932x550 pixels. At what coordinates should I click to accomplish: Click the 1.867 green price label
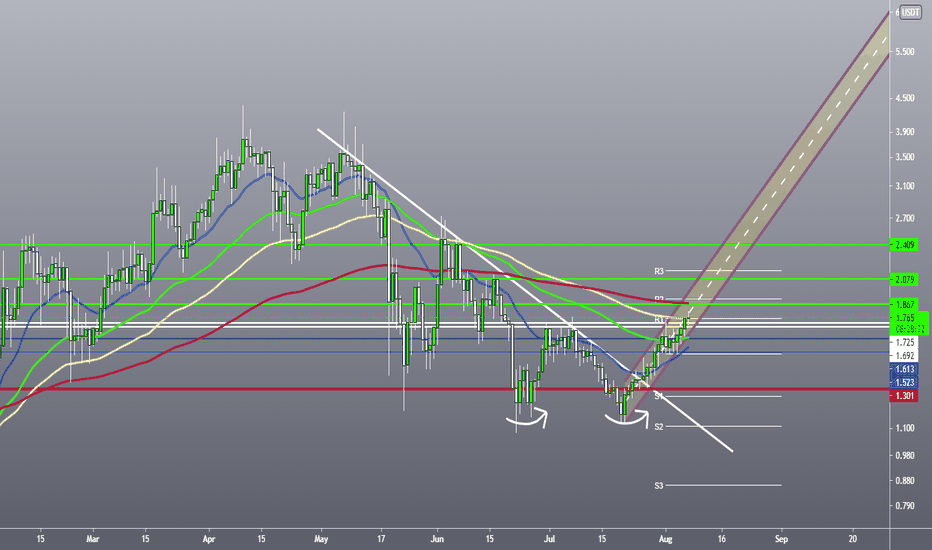click(x=903, y=304)
